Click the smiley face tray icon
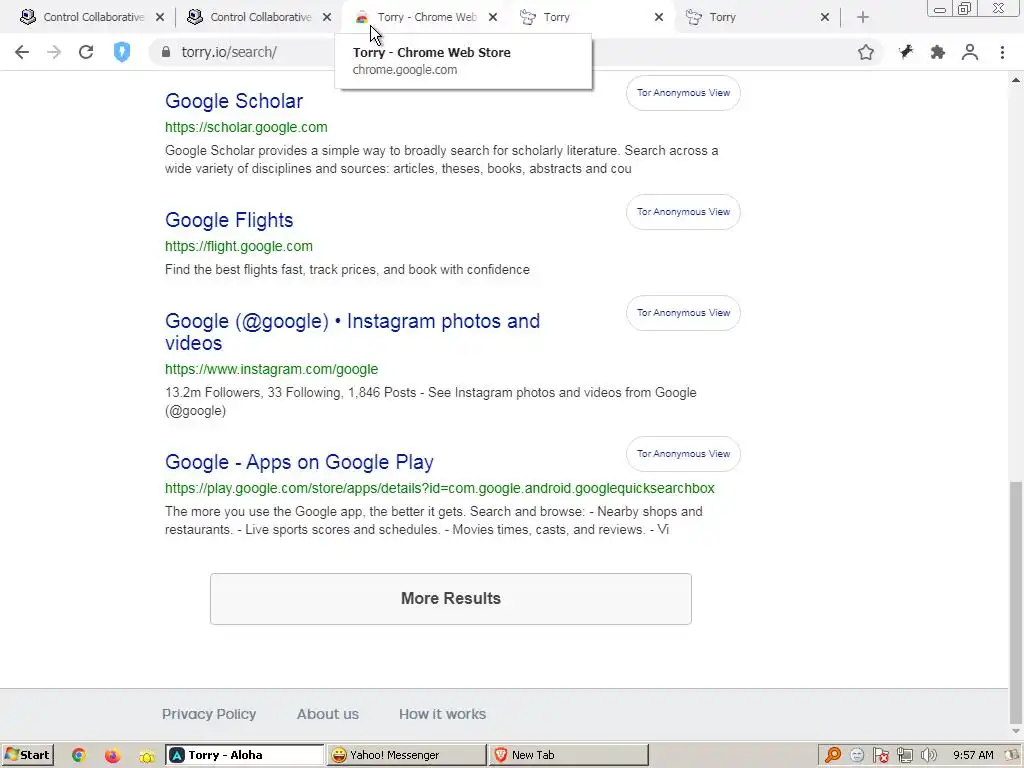 click(857, 756)
